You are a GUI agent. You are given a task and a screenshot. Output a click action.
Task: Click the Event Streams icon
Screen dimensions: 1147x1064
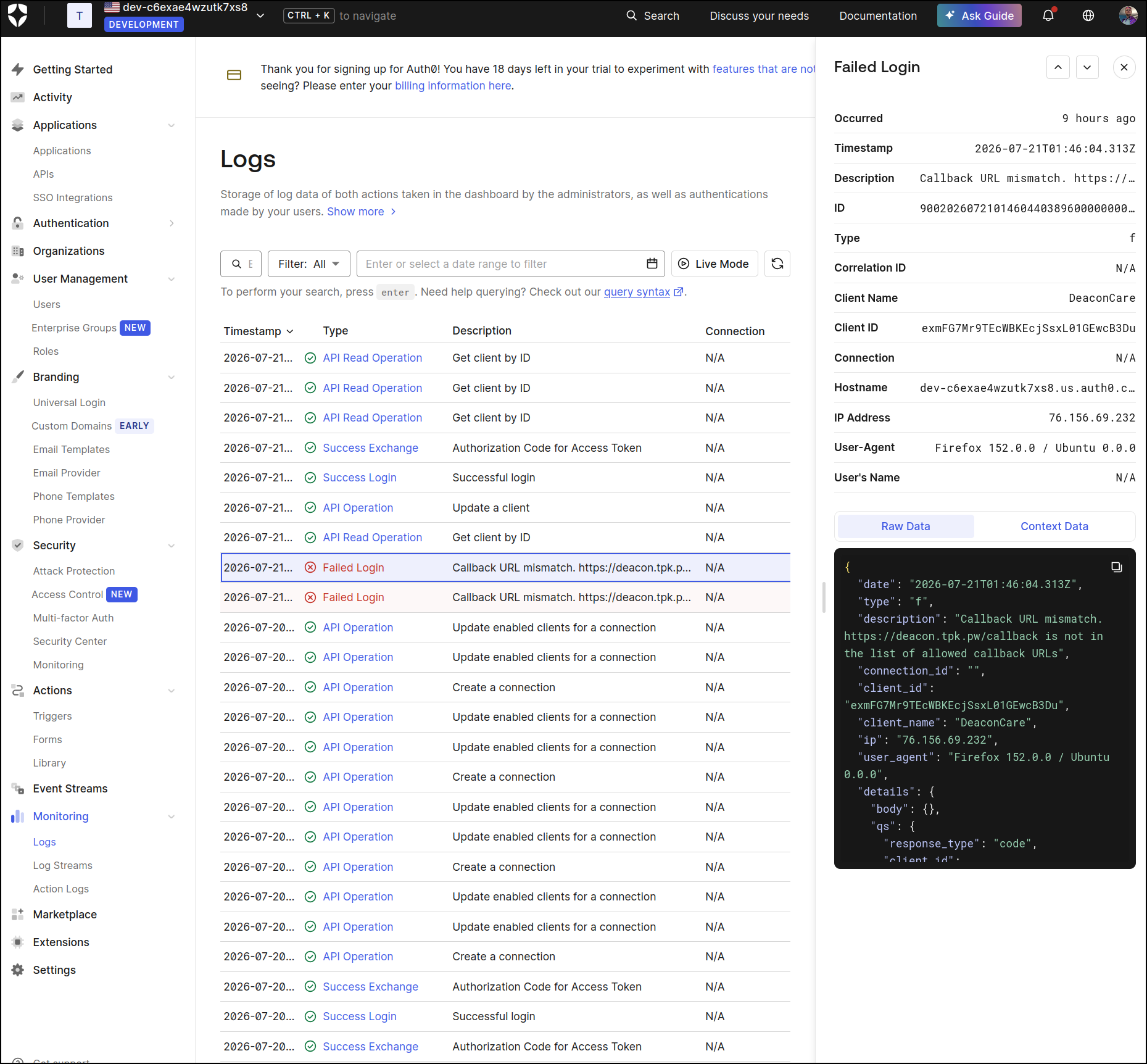click(18, 789)
